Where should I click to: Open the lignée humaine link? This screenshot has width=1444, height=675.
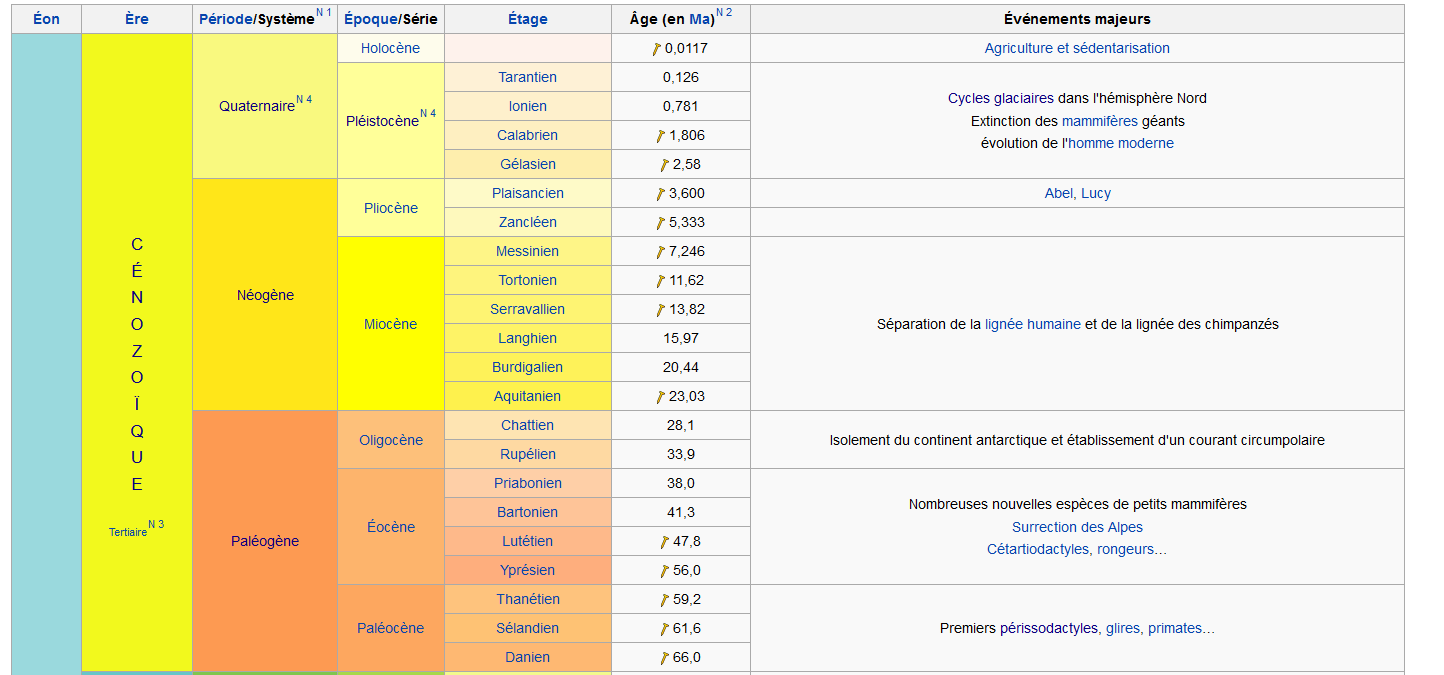[1032, 324]
